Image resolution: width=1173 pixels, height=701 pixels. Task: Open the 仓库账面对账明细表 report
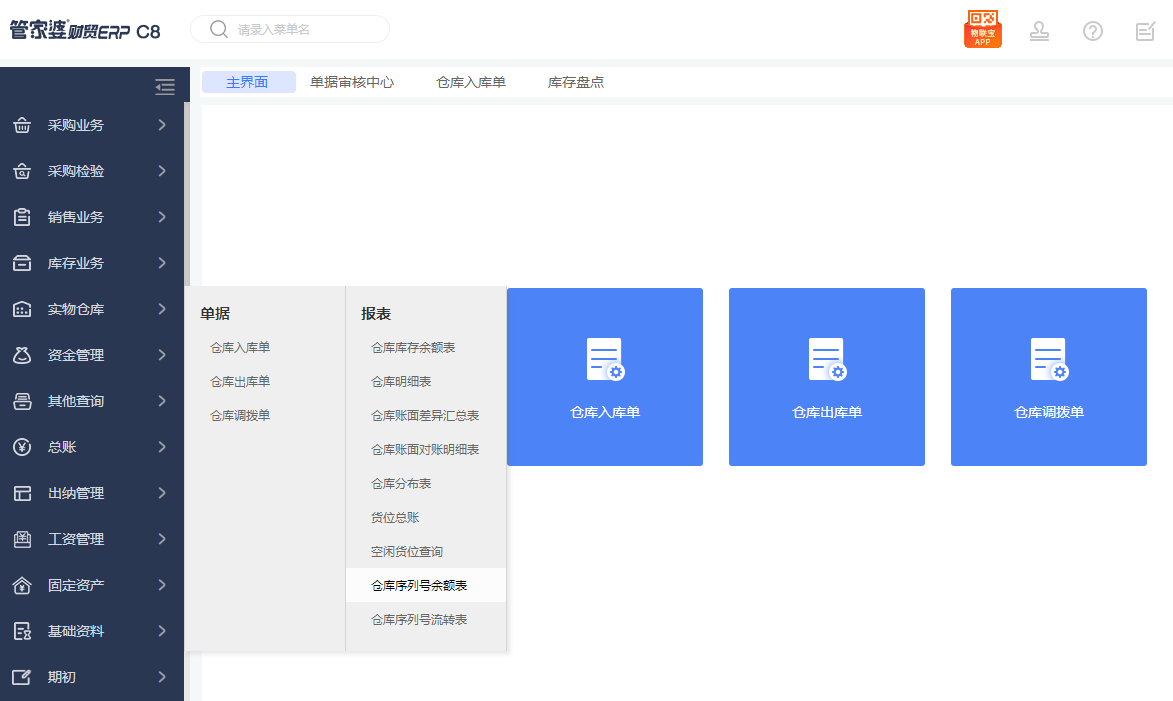(x=425, y=450)
